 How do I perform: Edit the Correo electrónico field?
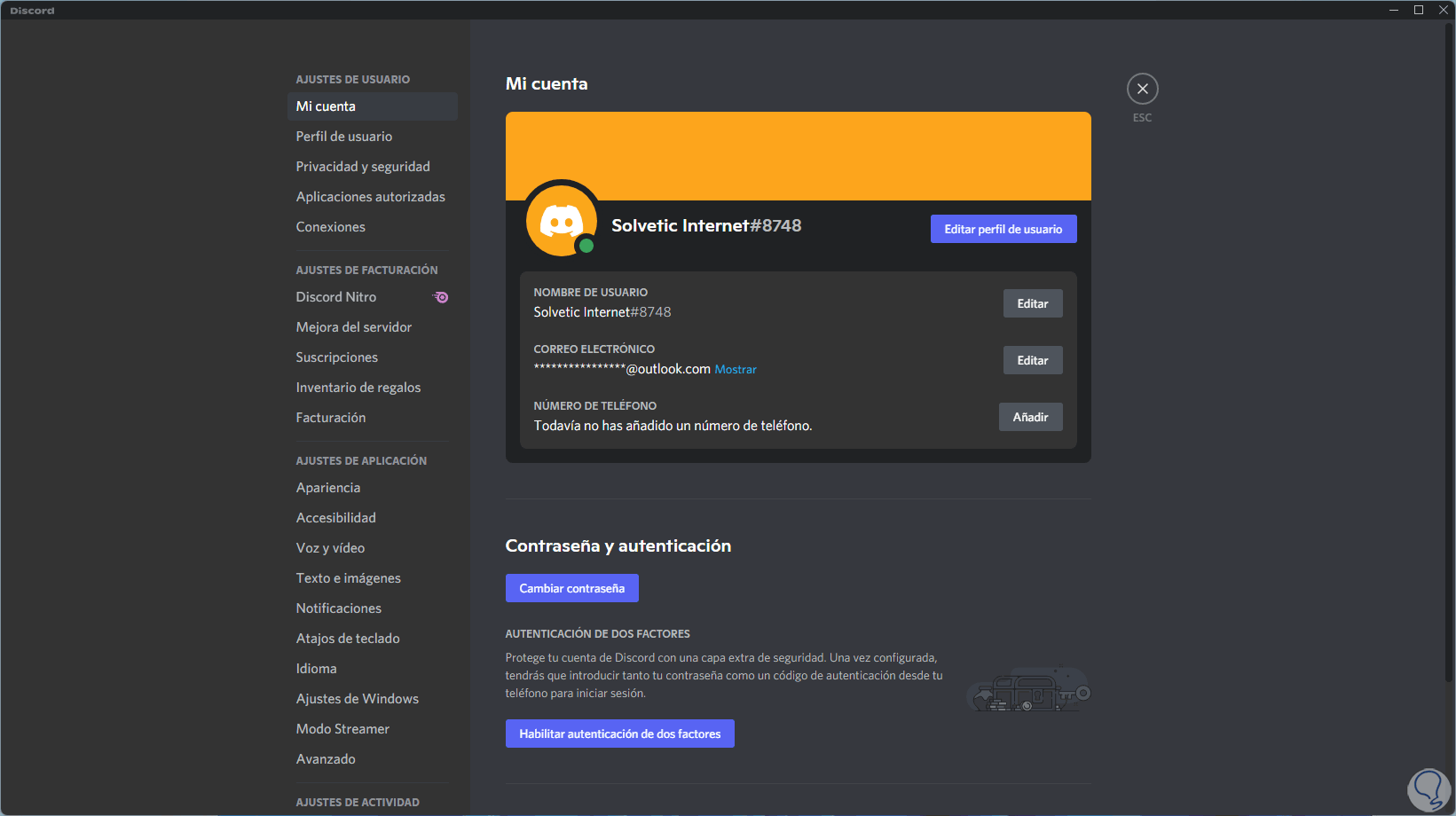[1033, 360]
